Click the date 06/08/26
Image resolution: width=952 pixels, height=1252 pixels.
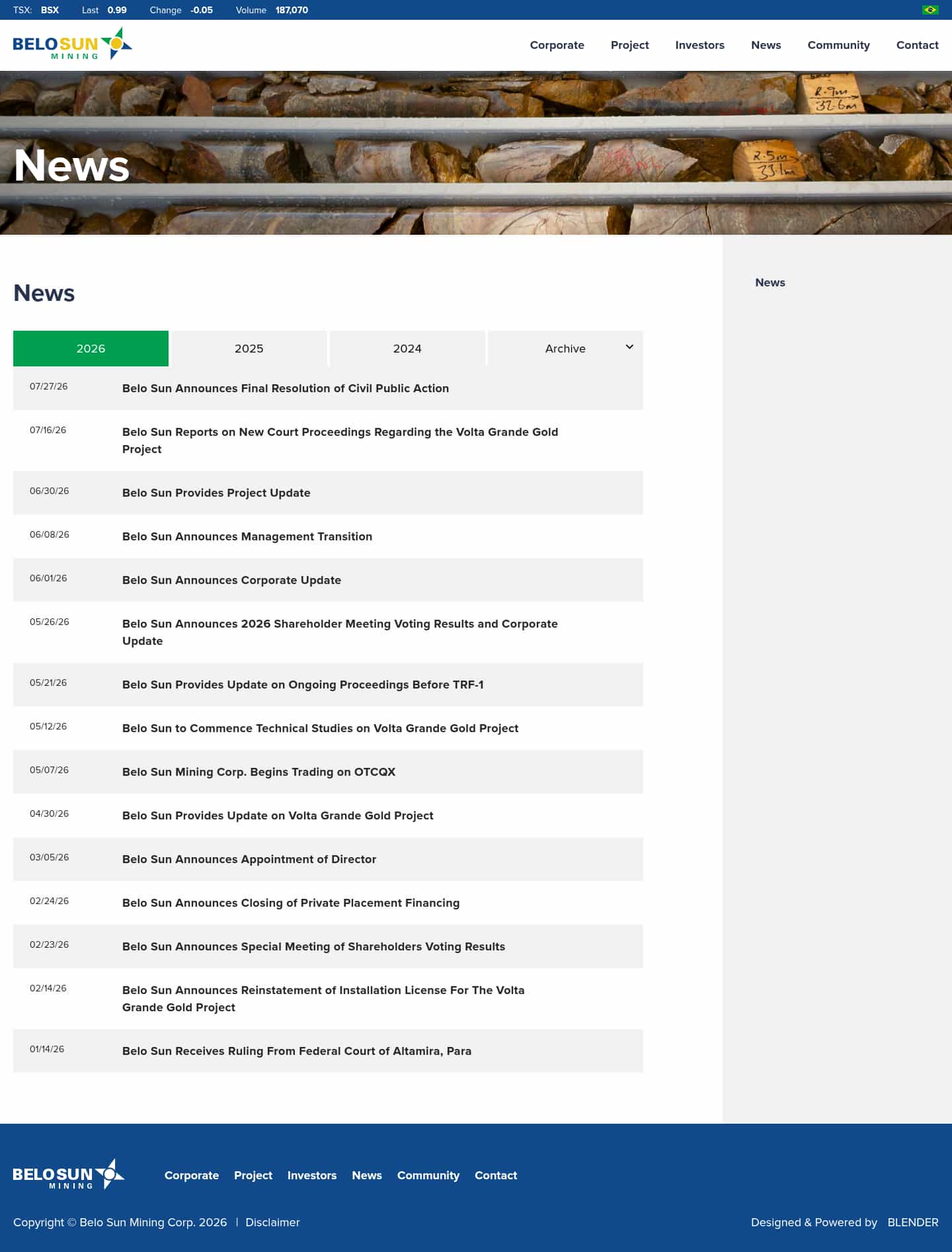(x=50, y=534)
